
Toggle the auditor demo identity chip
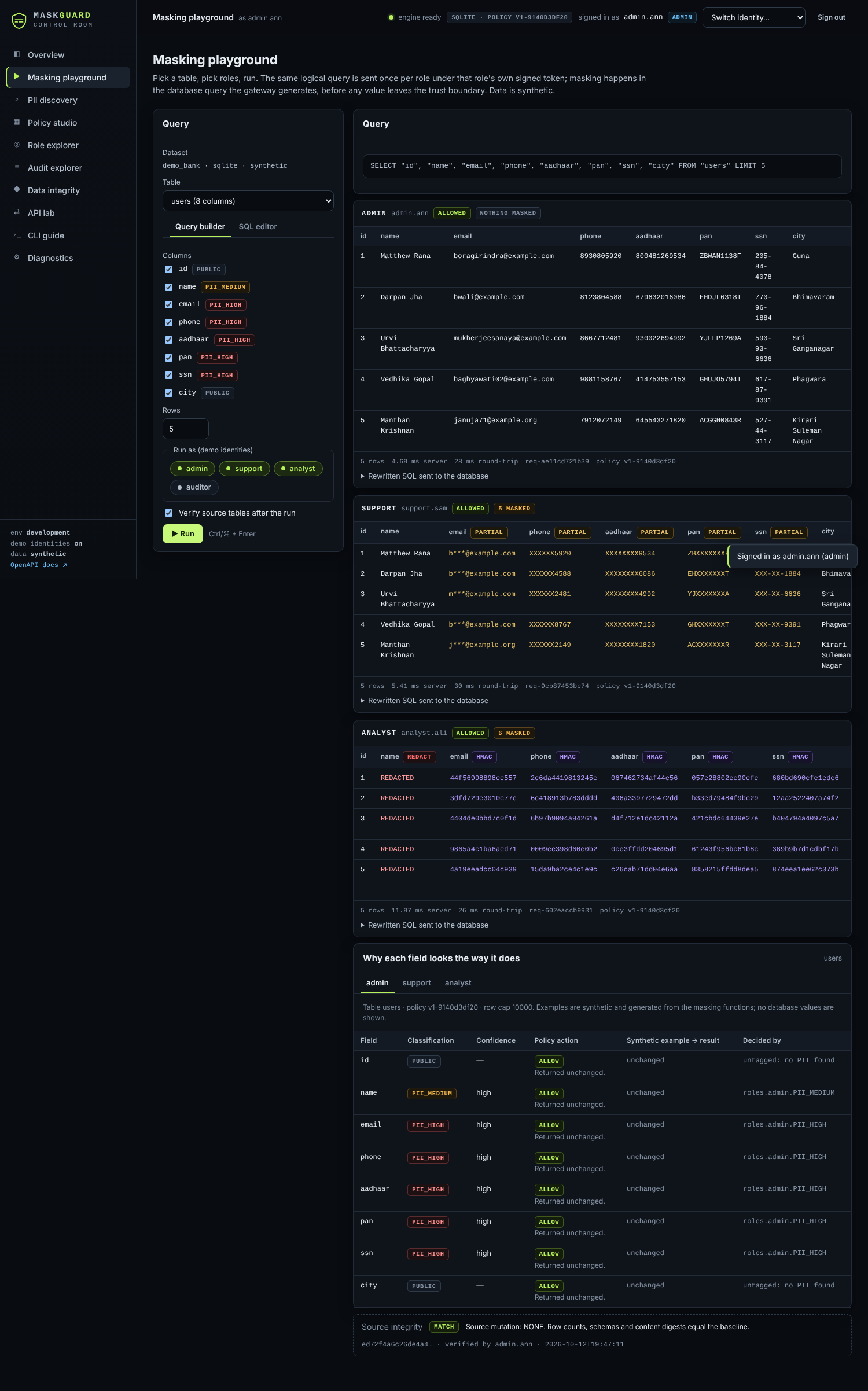click(x=194, y=487)
